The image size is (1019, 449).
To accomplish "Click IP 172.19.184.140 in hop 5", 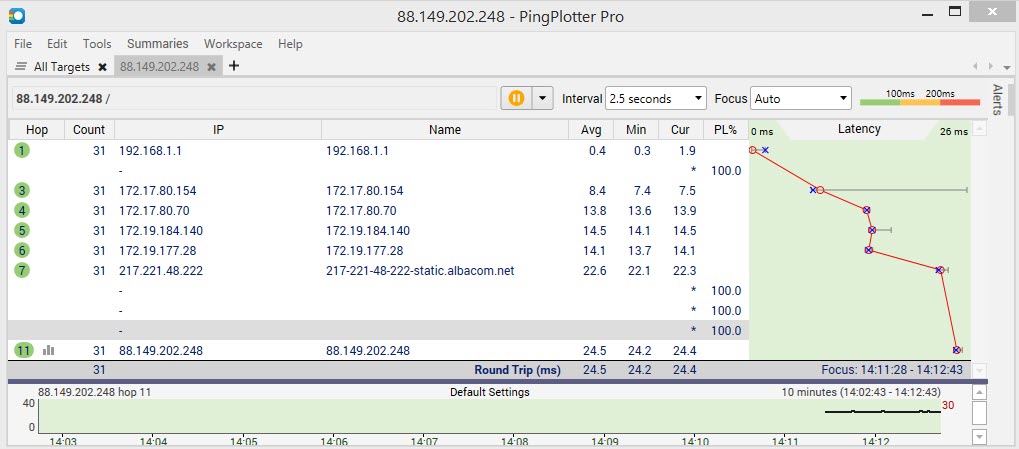I will 161,231.
